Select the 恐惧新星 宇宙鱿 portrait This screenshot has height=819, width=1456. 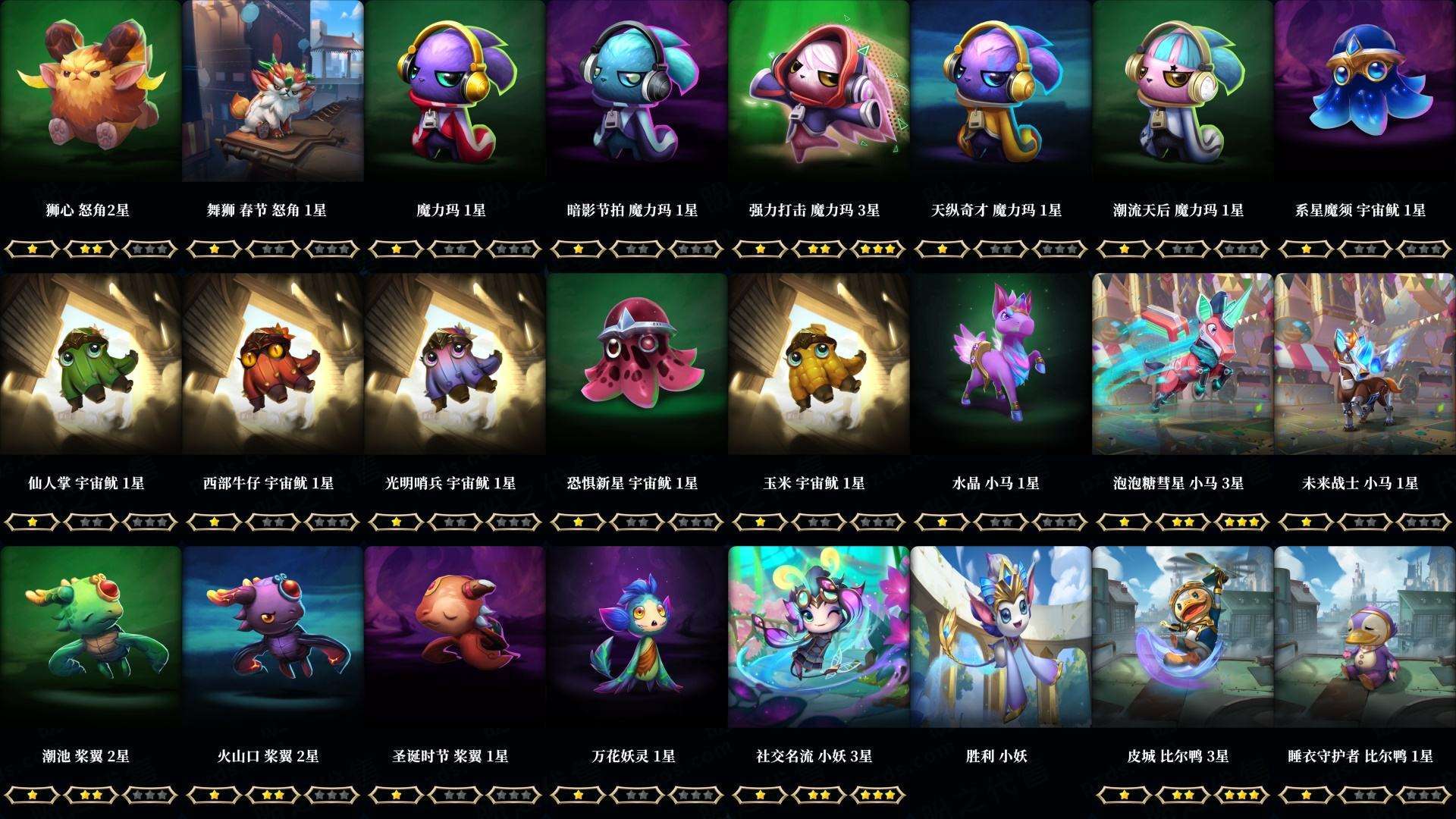(x=637, y=364)
